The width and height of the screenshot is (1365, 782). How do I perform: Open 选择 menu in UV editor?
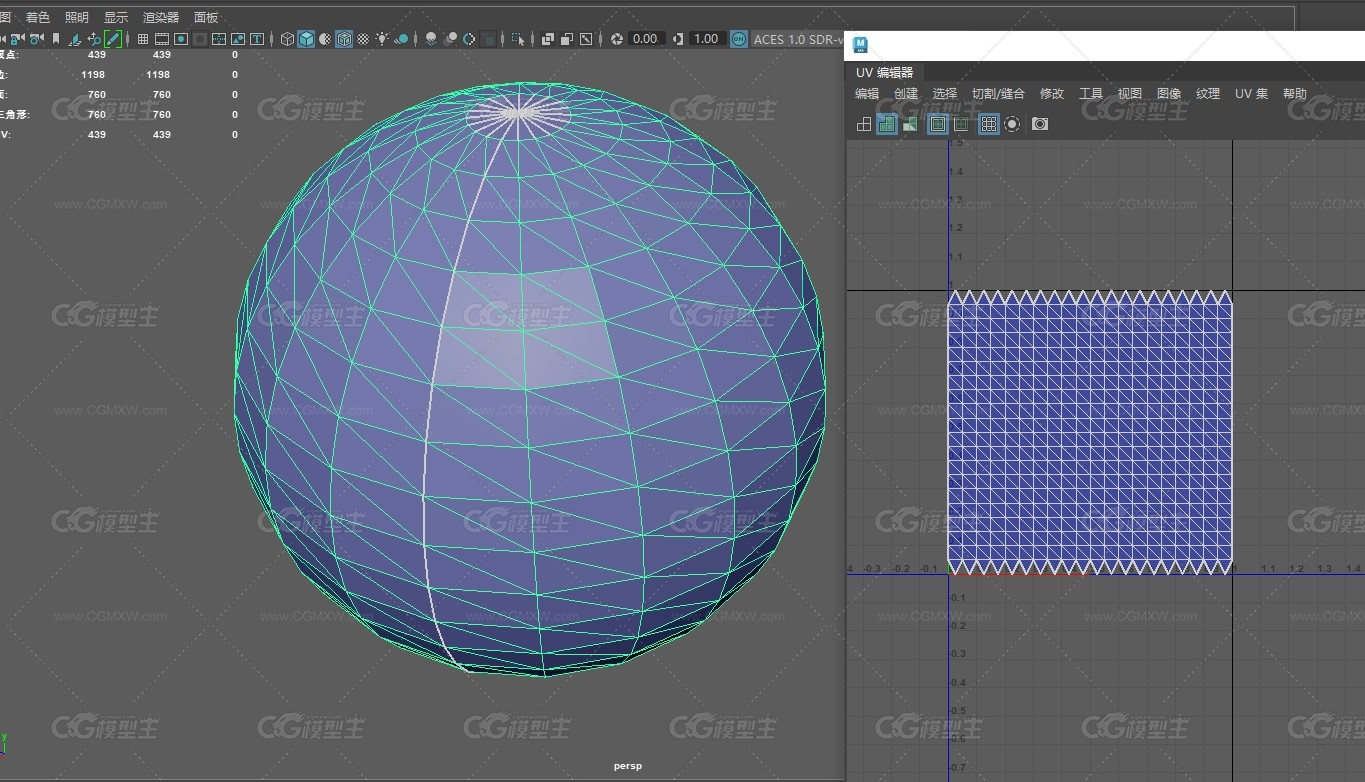pyautogui.click(x=945, y=93)
